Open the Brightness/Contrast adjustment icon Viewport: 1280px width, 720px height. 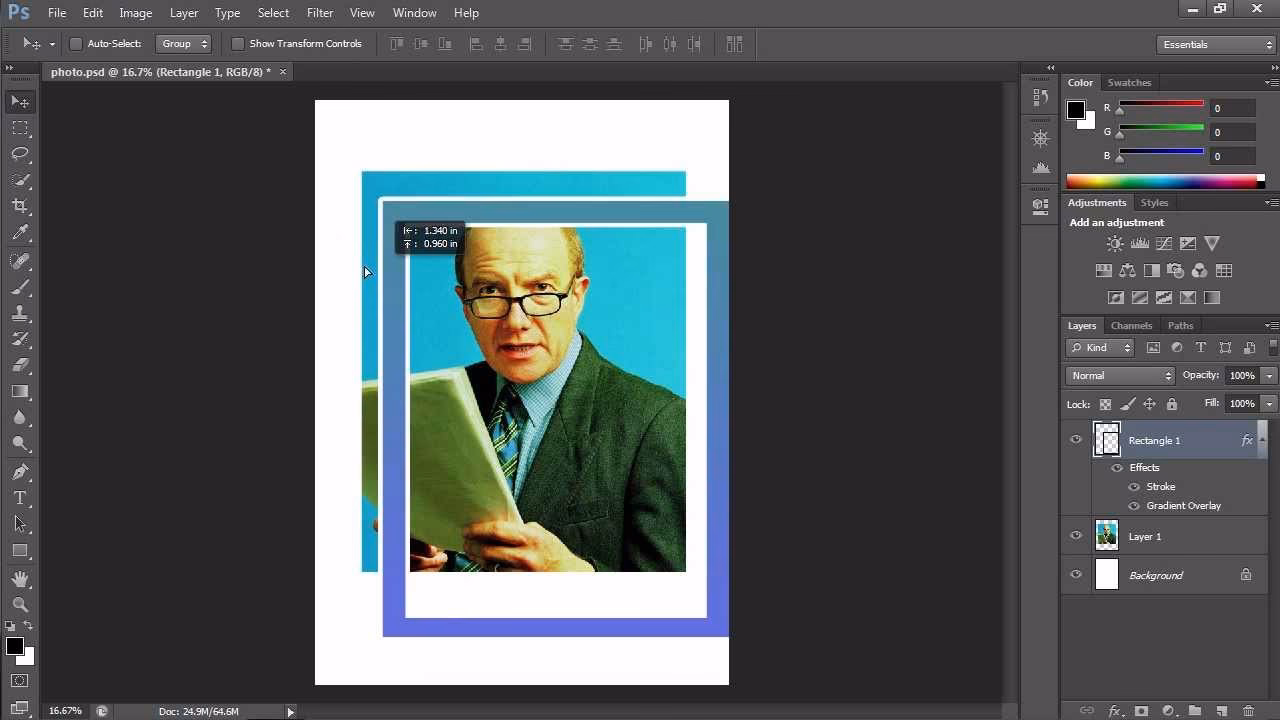1114,243
